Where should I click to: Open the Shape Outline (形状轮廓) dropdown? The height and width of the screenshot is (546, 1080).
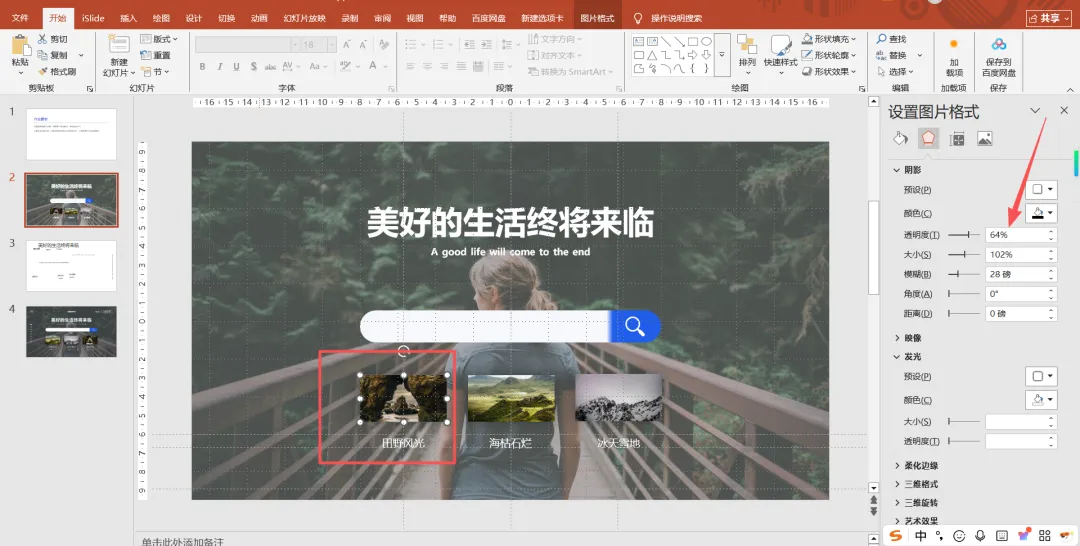829,55
